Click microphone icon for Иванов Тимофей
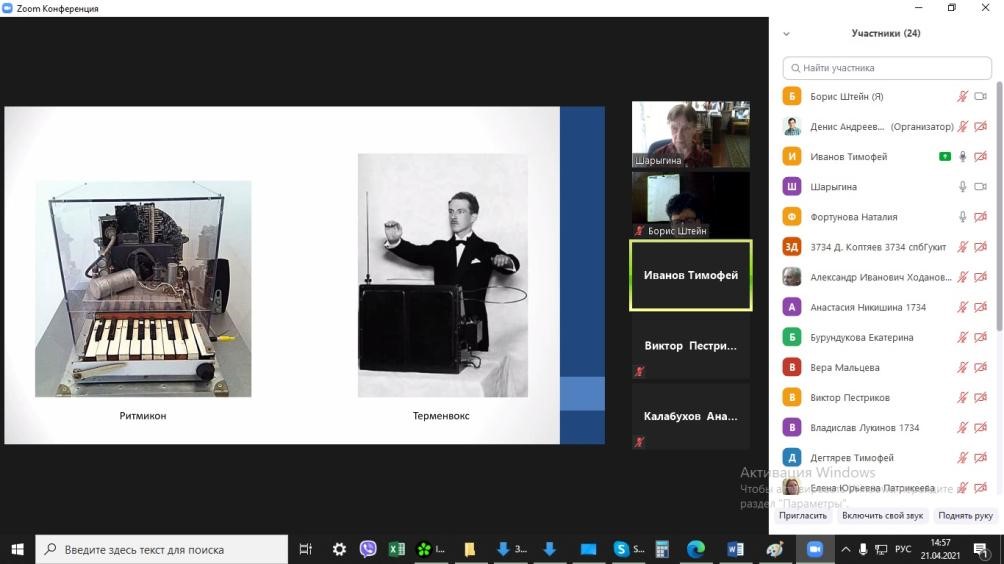This screenshot has height=564, width=1004. coord(962,157)
